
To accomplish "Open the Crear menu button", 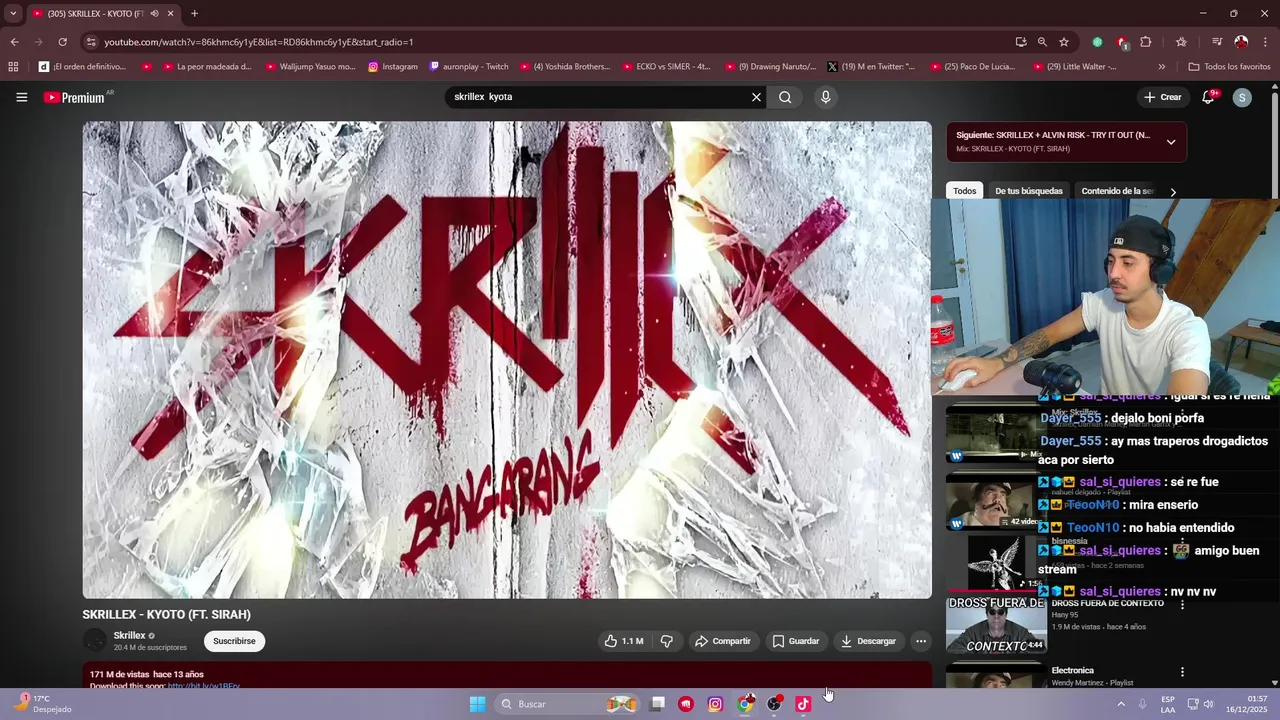I will (x=1163, y=97).
